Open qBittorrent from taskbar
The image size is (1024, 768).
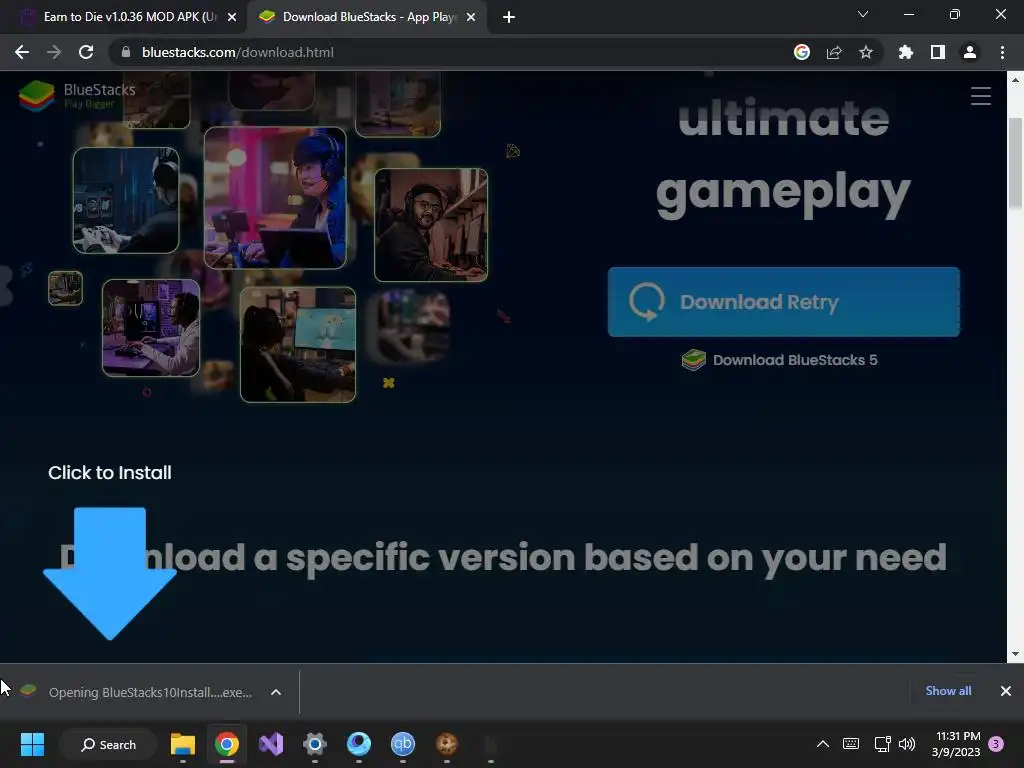coord(403,744)
